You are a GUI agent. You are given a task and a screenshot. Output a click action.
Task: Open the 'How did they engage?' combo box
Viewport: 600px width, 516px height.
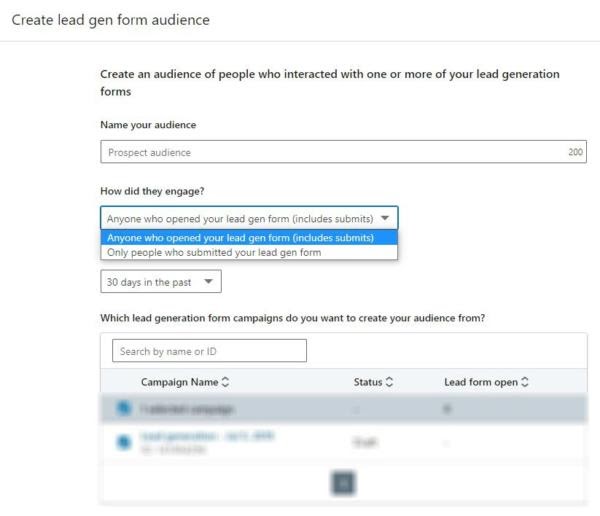click(x=249, y=218)
